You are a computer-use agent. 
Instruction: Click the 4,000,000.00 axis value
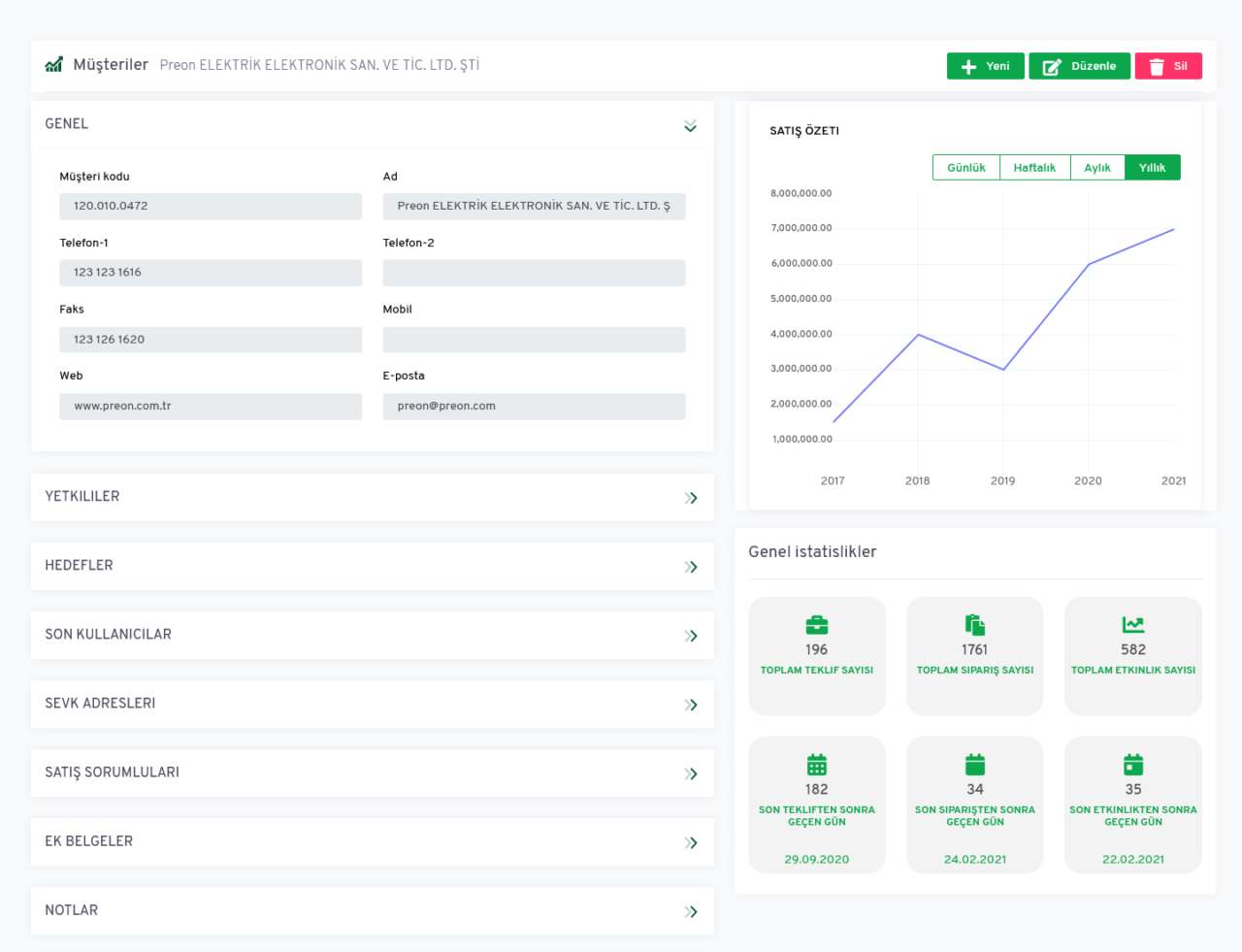(x=801, y=334)
